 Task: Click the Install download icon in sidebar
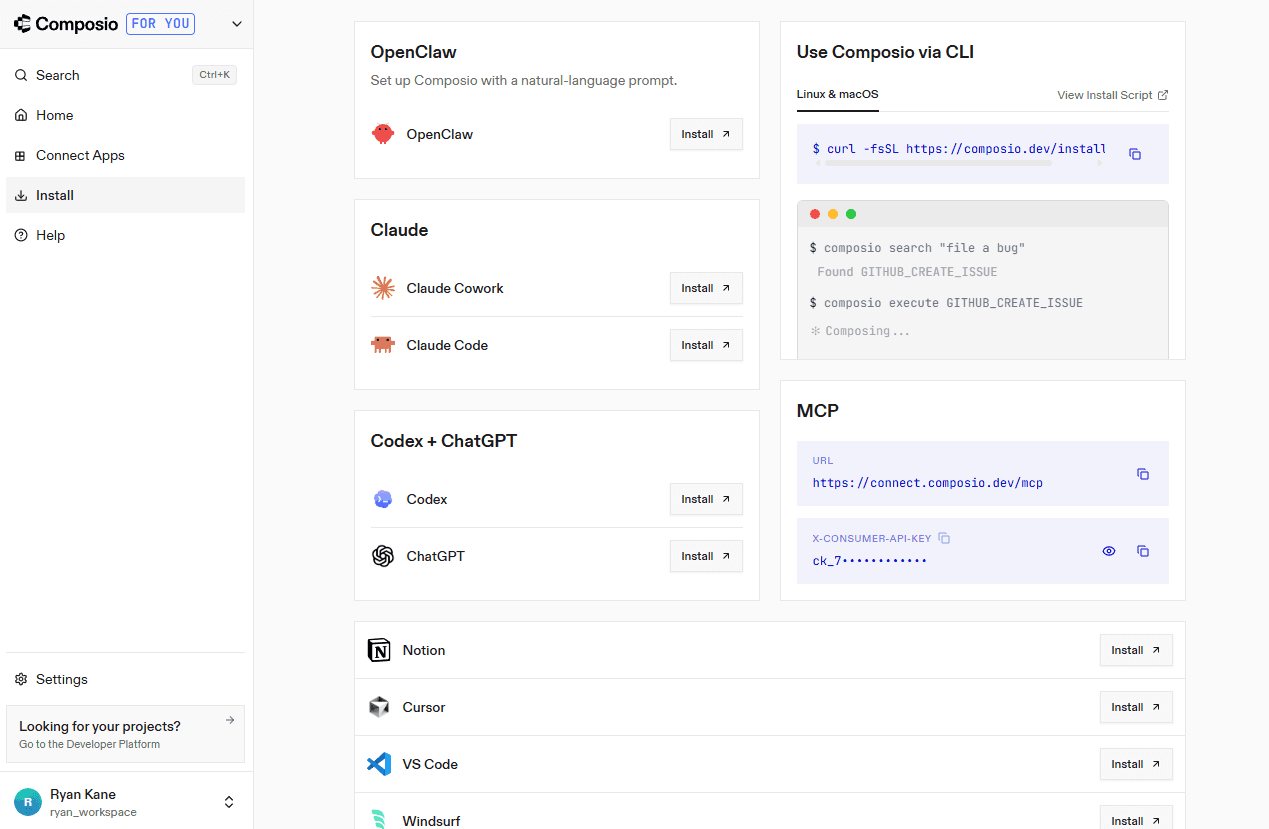coord(21,195)
